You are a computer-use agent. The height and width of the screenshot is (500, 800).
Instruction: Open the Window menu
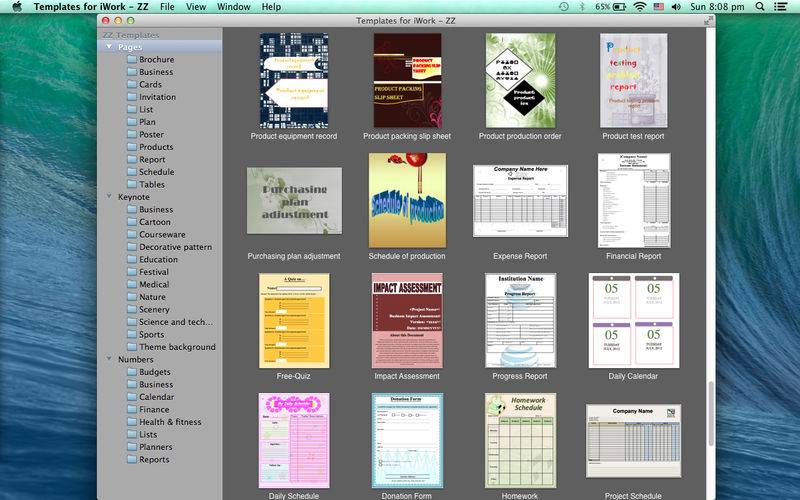click(234, 7)
